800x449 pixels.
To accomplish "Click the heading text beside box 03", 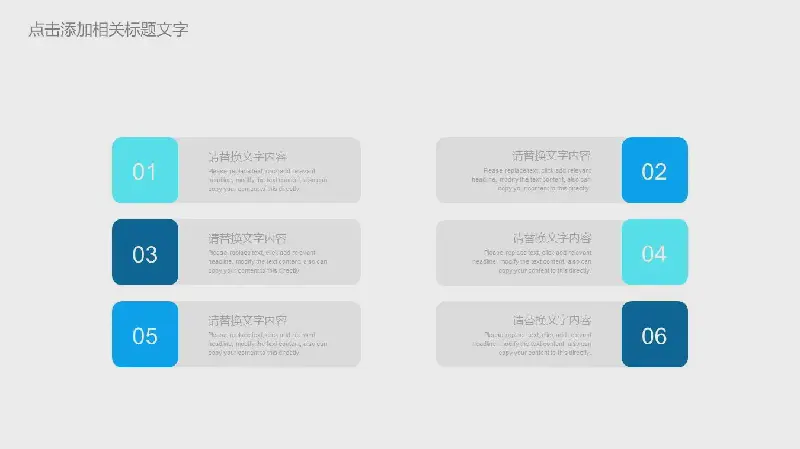I will coord(247,238).
